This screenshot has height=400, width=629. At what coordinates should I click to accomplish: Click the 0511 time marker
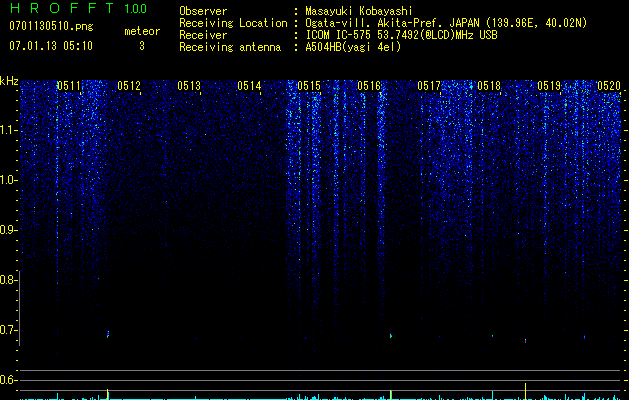pos(69,86)
